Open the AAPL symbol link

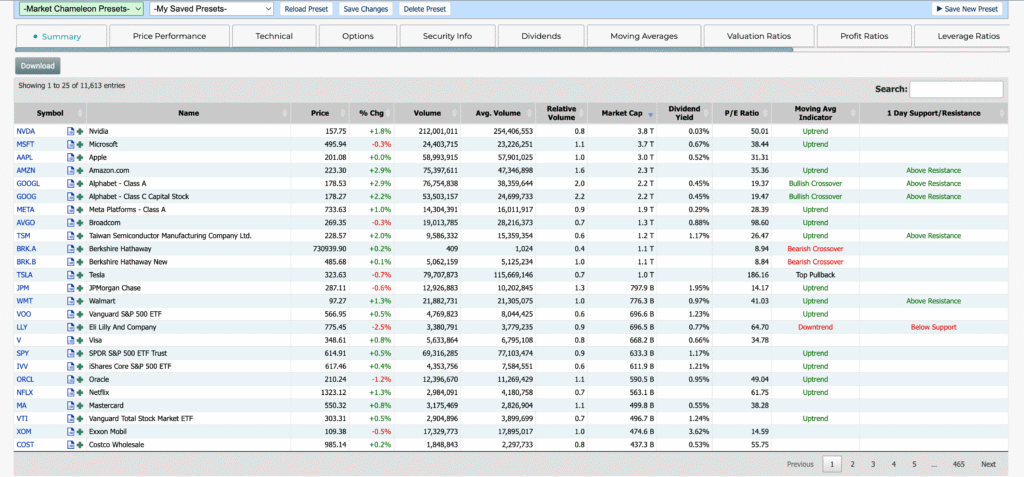[x=25, y=157]
